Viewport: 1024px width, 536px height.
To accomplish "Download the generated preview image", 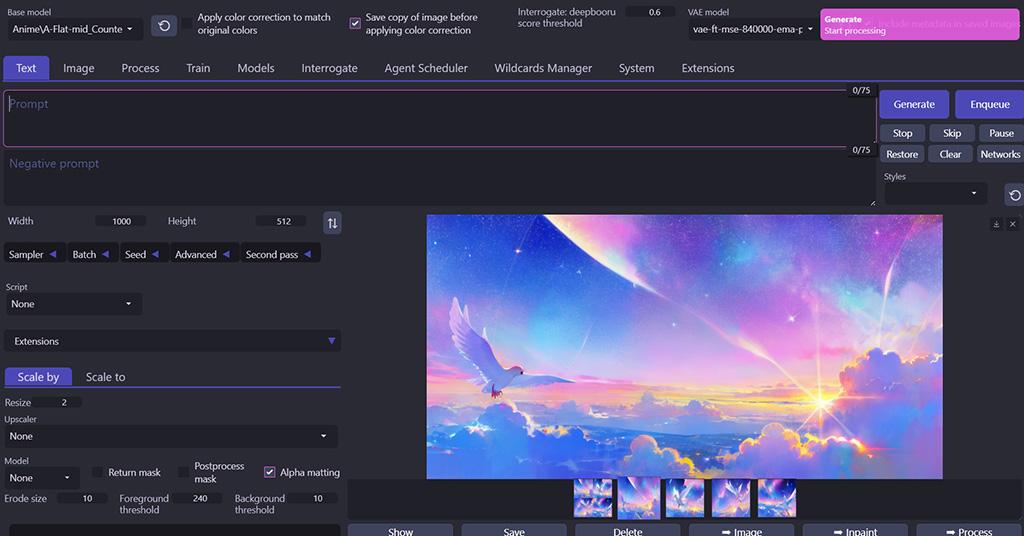I will point(996,224).
